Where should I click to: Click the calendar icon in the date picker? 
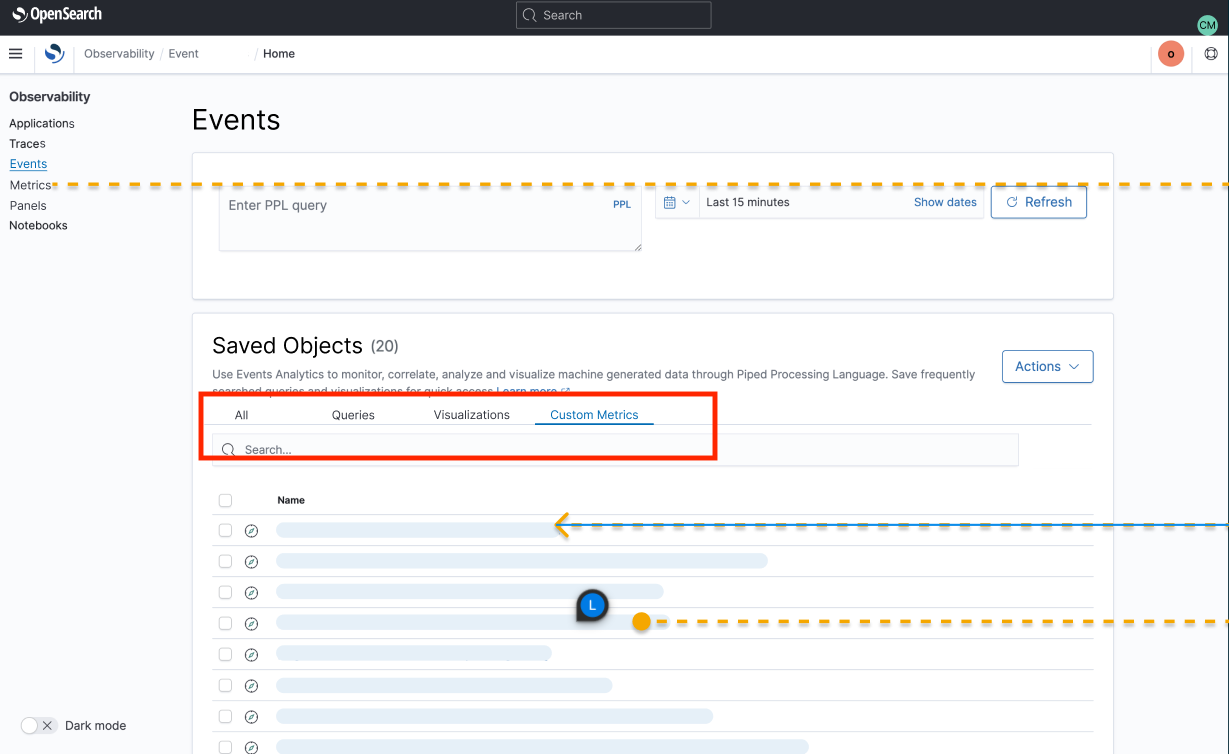[x=668, y=202]
